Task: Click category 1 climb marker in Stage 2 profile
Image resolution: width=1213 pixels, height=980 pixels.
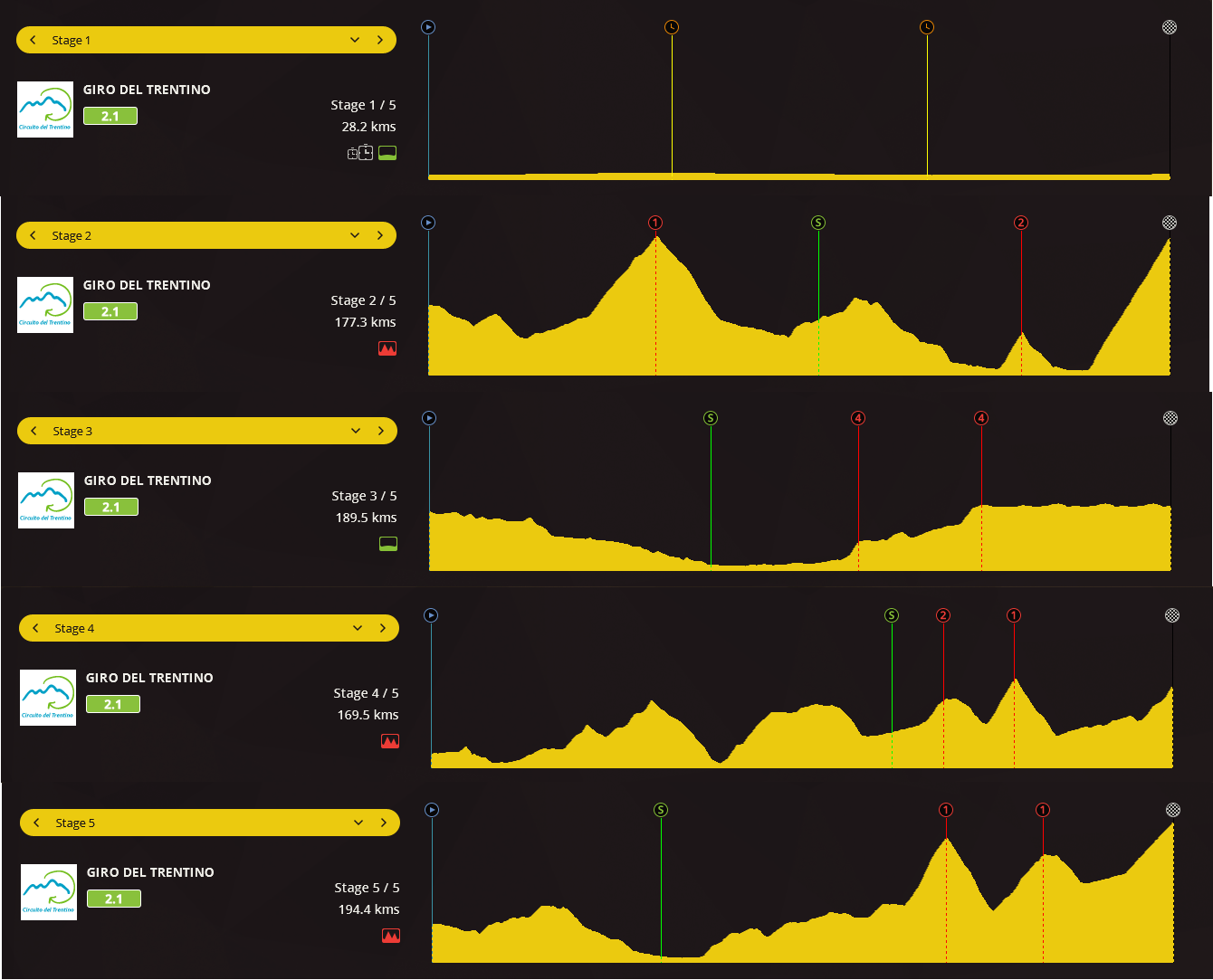Action: tap(655, 223)
